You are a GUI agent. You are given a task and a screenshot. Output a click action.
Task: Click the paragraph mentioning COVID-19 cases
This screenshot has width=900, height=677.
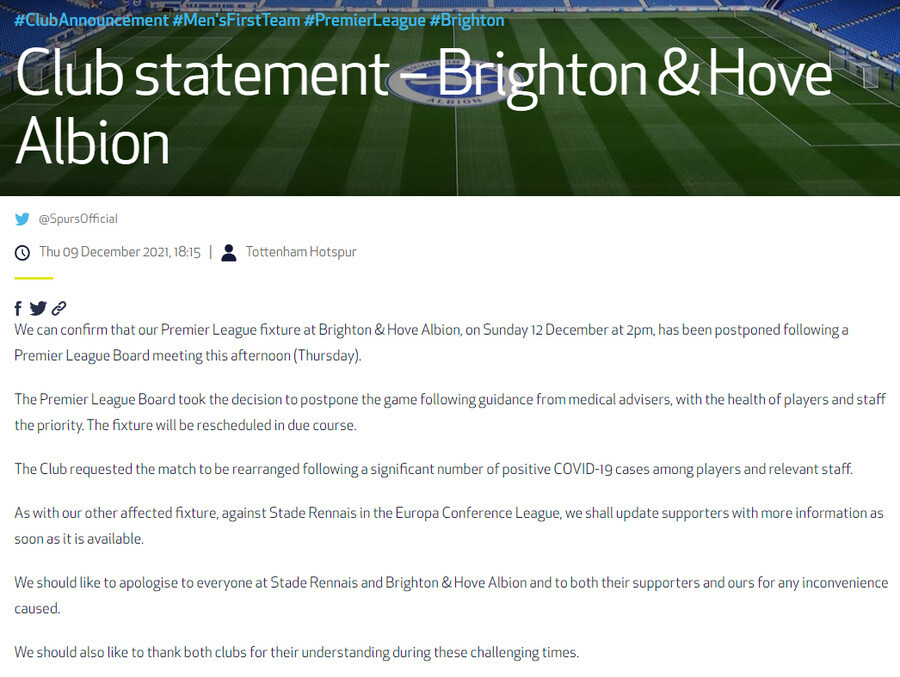coord(433,469)
